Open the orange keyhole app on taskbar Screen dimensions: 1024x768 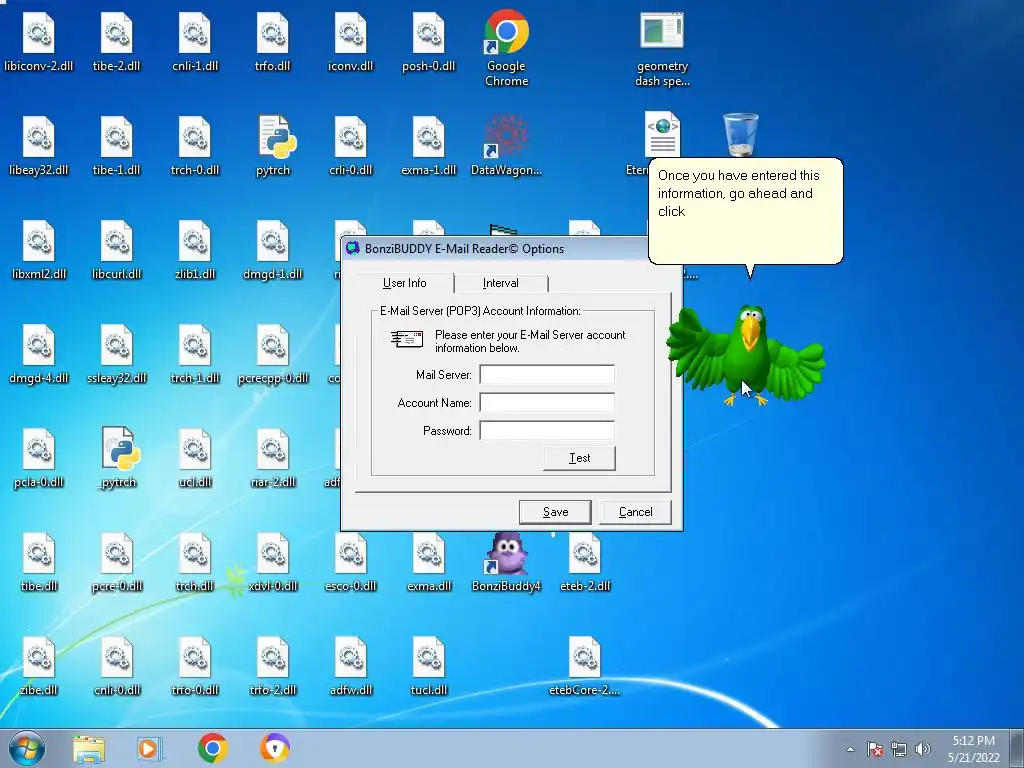[274, 748]
